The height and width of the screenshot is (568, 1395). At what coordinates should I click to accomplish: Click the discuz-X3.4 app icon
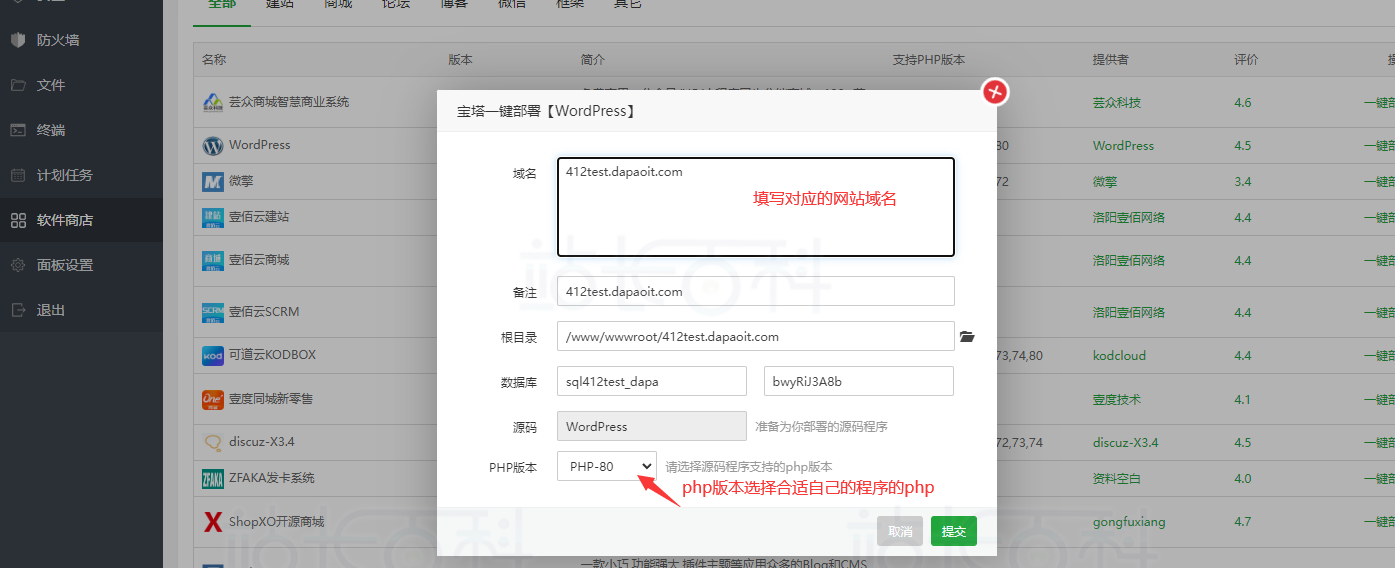(213, 442)
